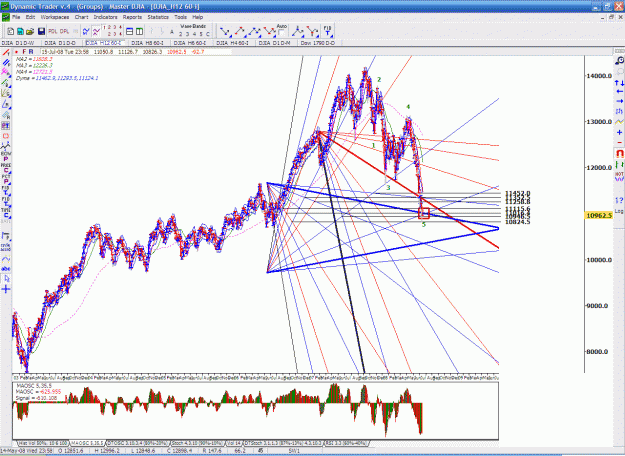Open the File menu

[16, 17]
